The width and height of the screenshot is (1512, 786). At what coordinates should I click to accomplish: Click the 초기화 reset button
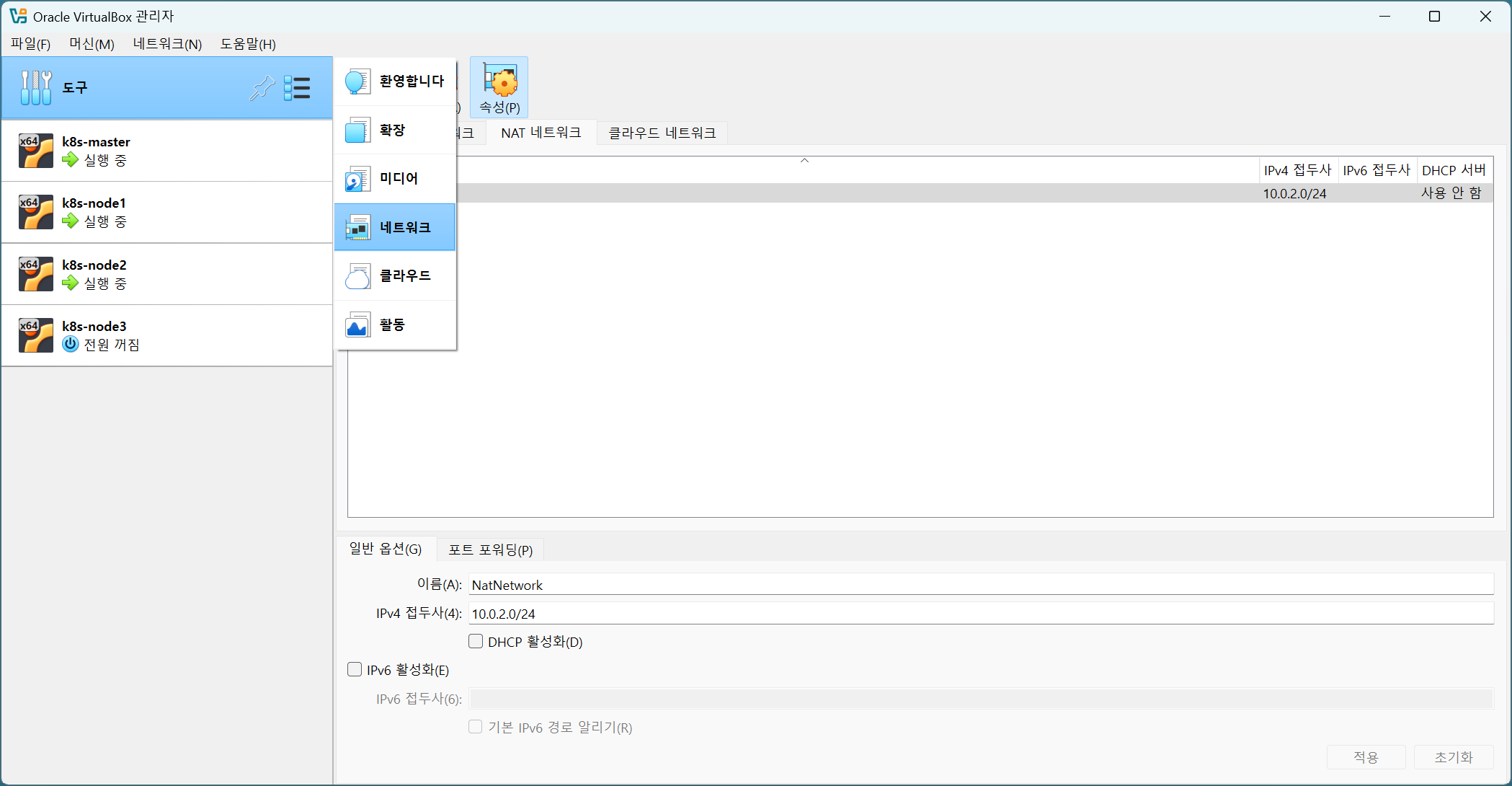point(1453,757)
